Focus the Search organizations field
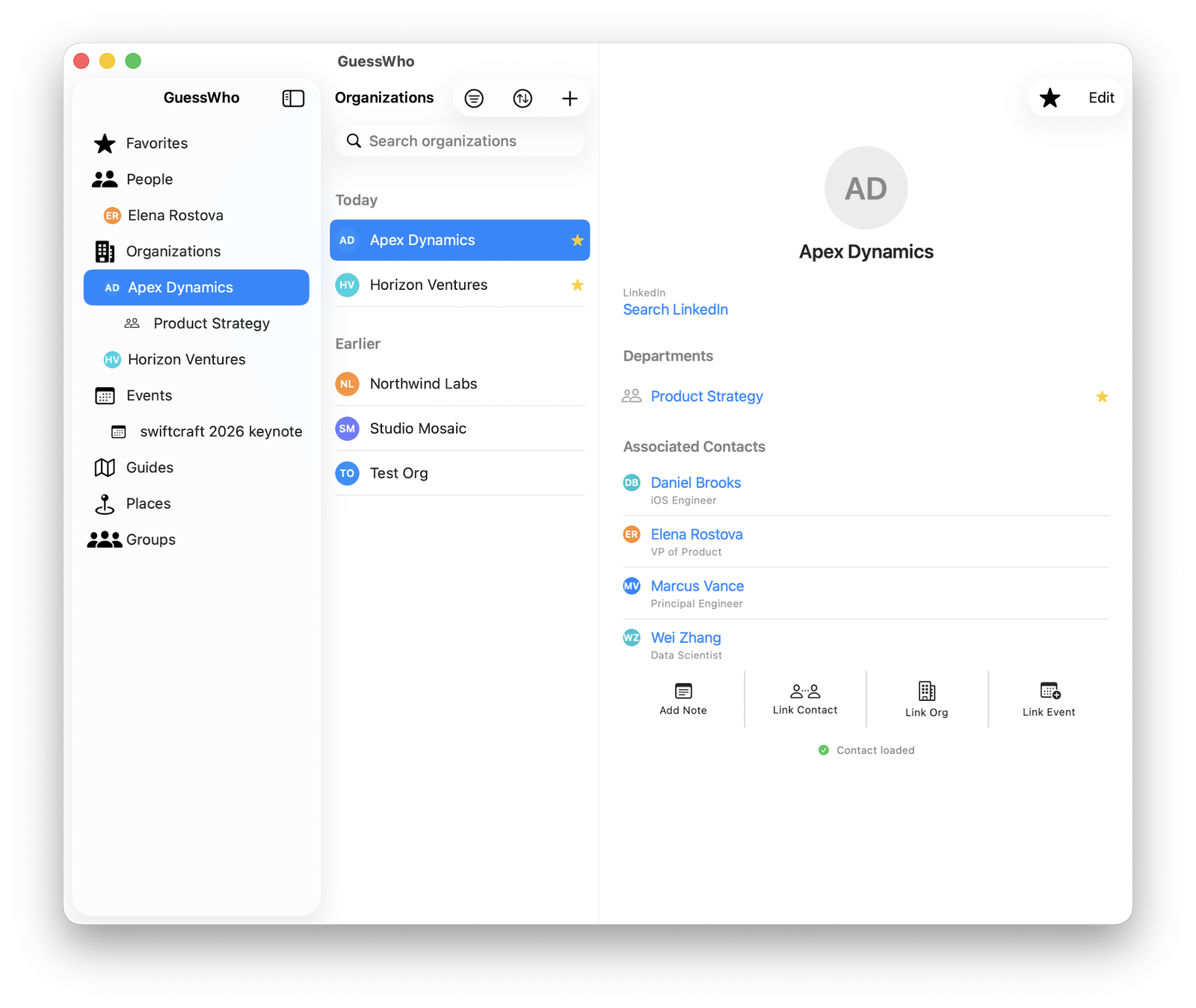The height and width of the screenshot is (1008, 1196). (x=460, y=141)
